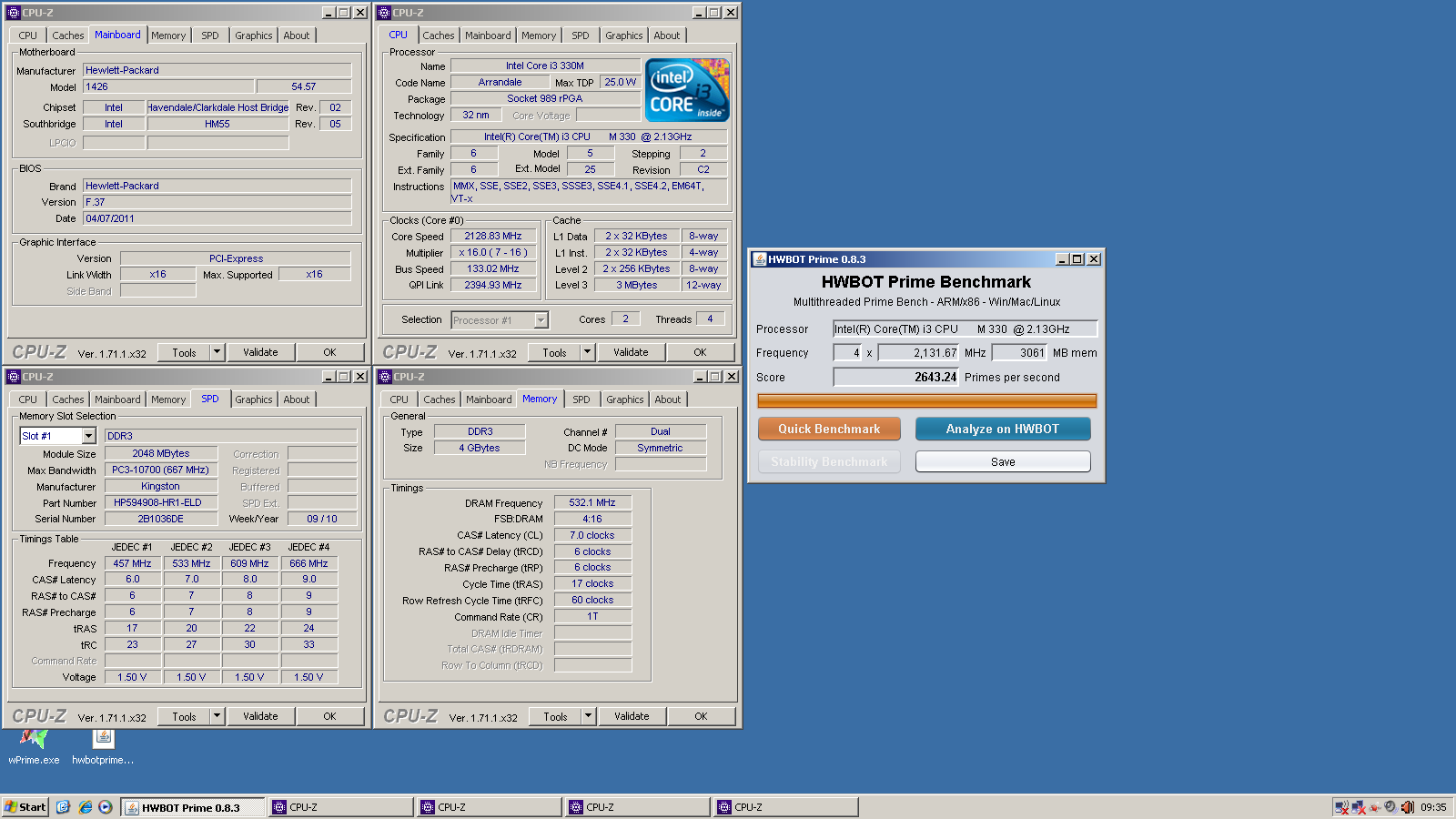Click the Level 3 cache value 3 MBytes
Viewport: 1456px width, 819px height.
tap(637, 285)
